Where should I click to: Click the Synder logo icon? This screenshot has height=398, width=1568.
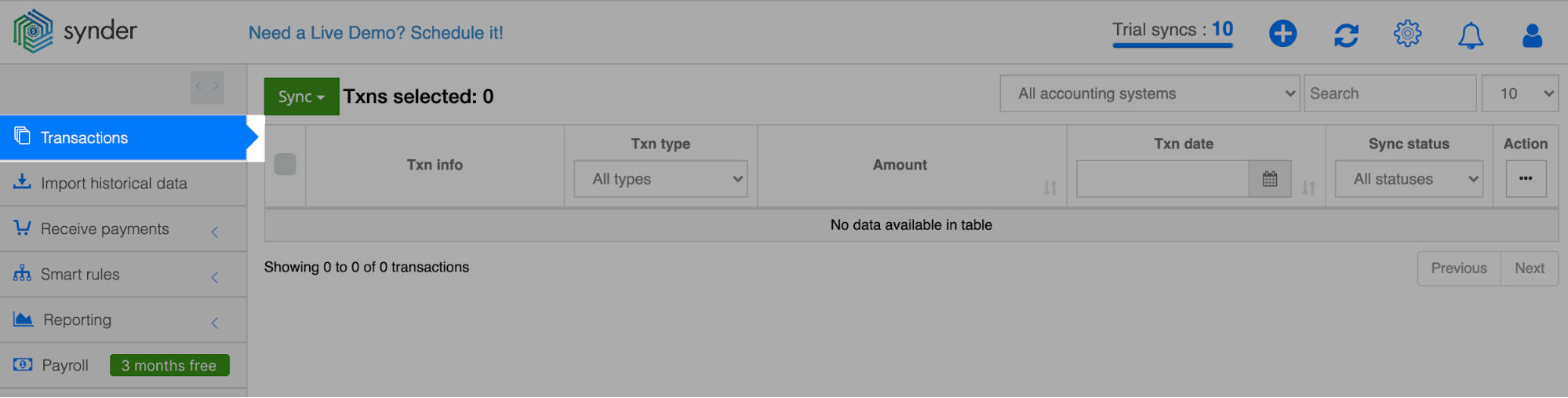point(33,31)
